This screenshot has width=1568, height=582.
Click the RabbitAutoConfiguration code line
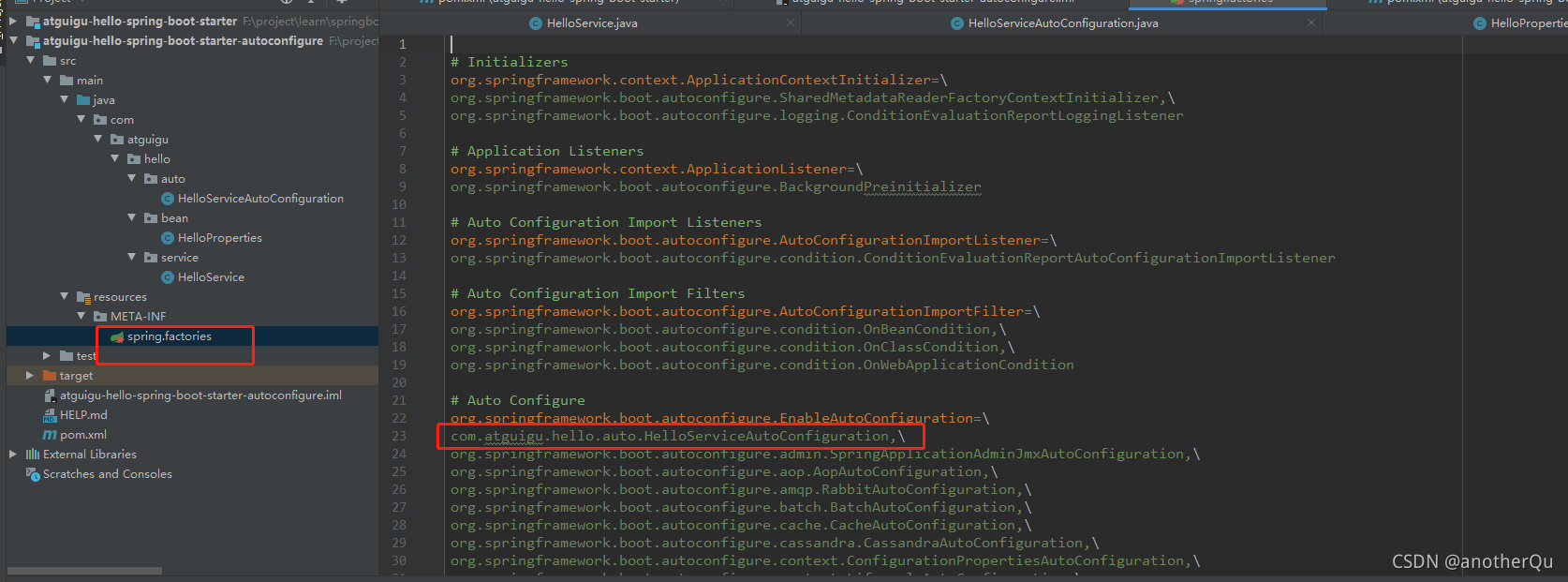741,489
